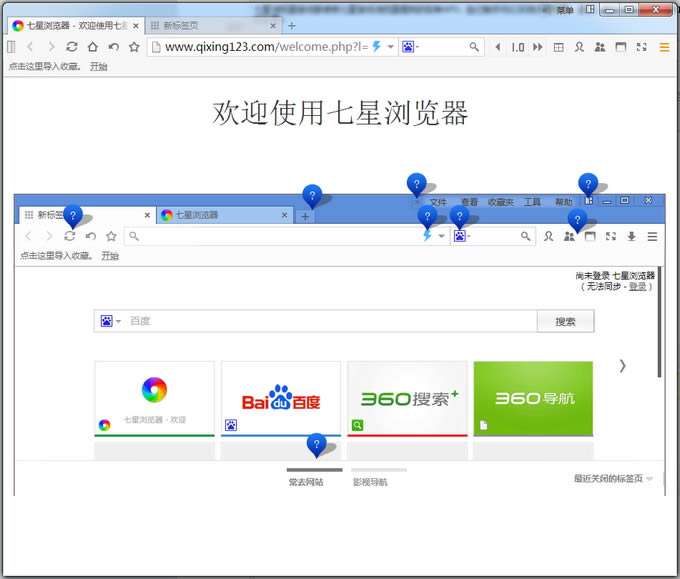The height and width of the screenshot is (579, 680).
Task: Click the 开始 link in the bookmarks bar
Action: tap(98, 67)
